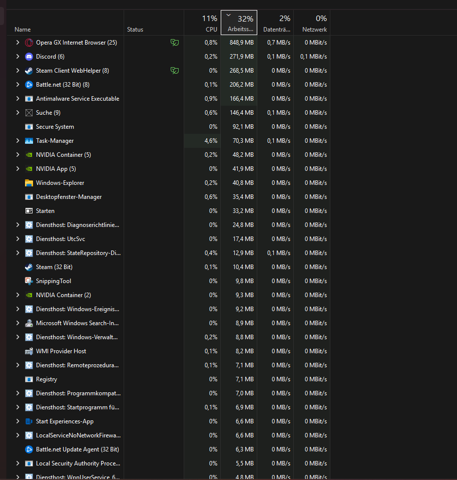Expand the Steam Client WebHelper group
457x480 pixels.
[18, 71]
